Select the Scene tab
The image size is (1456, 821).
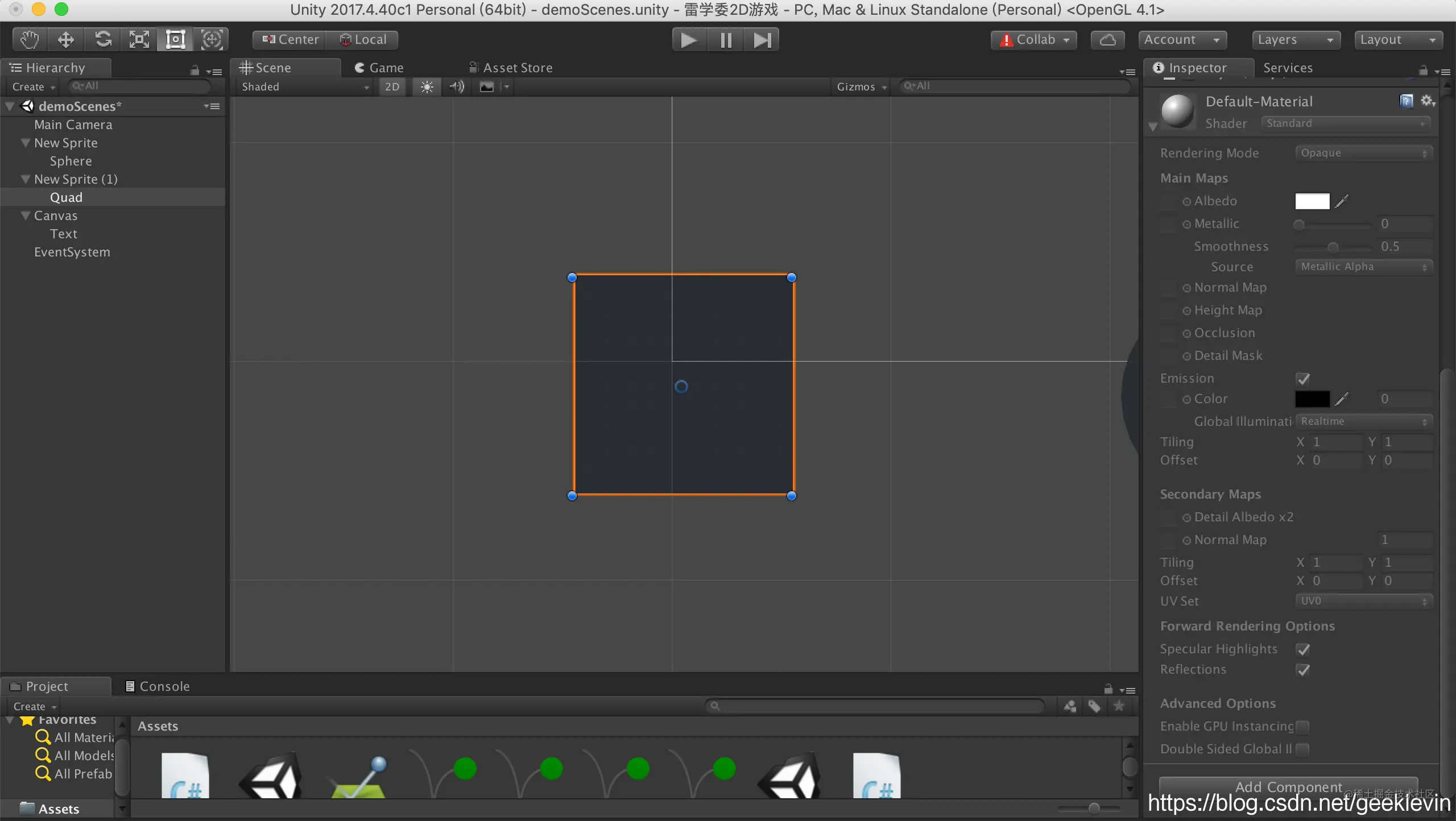[x=284, y=68]
